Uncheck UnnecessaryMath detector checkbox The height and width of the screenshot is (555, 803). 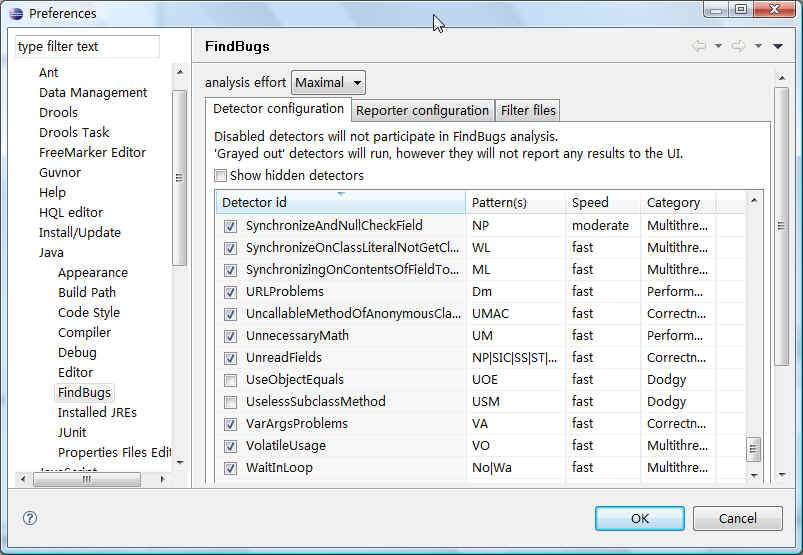[x=230, y=336]
